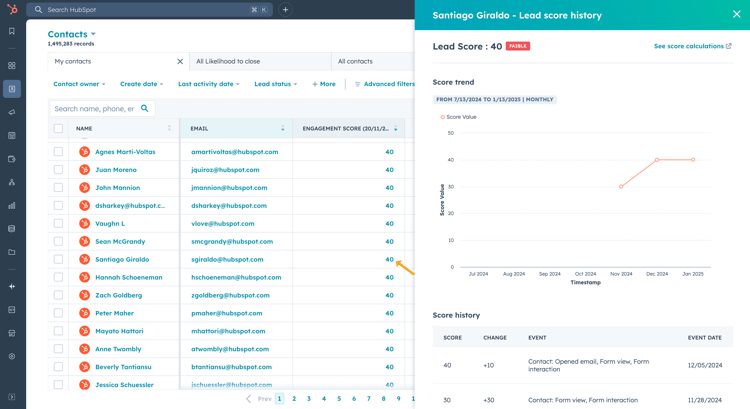Viewport: 750px width, 409px height.
Task: Check the box for Vaughn L
Action: tap(58, 223)
